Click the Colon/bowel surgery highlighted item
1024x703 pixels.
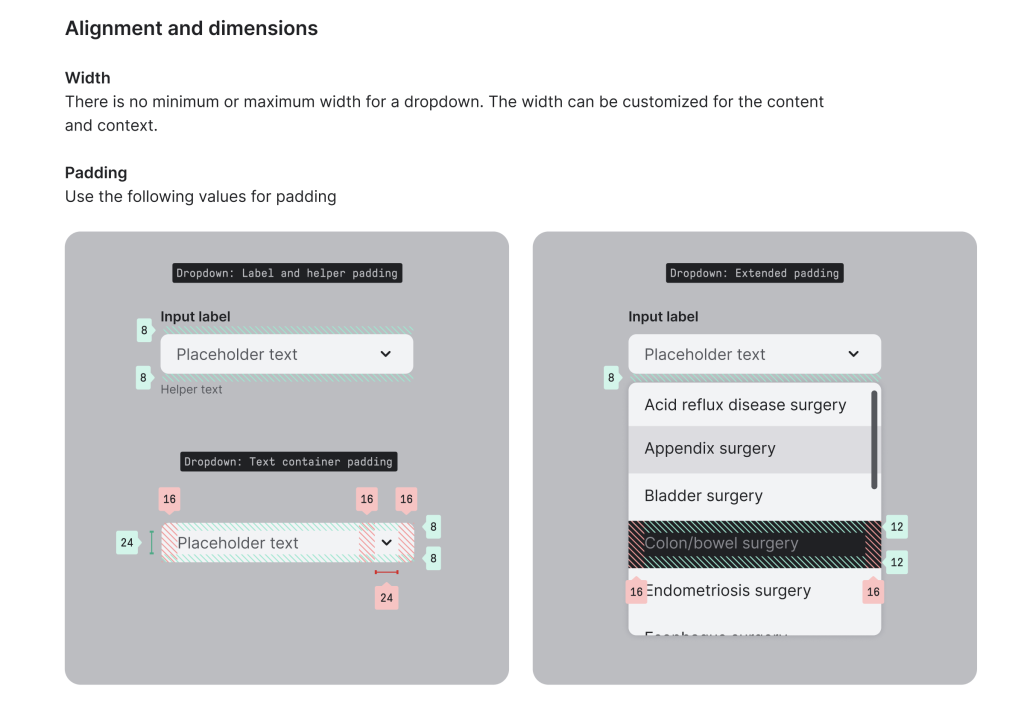(721, 544)
